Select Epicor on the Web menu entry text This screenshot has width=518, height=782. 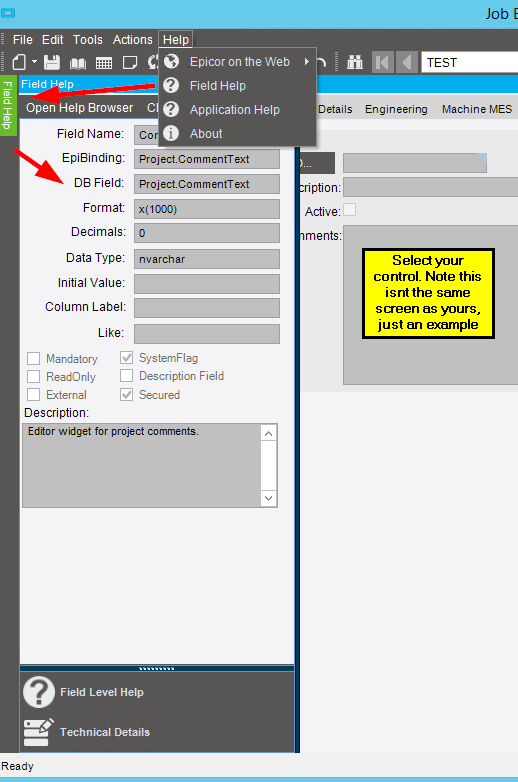tap(240, 62)
